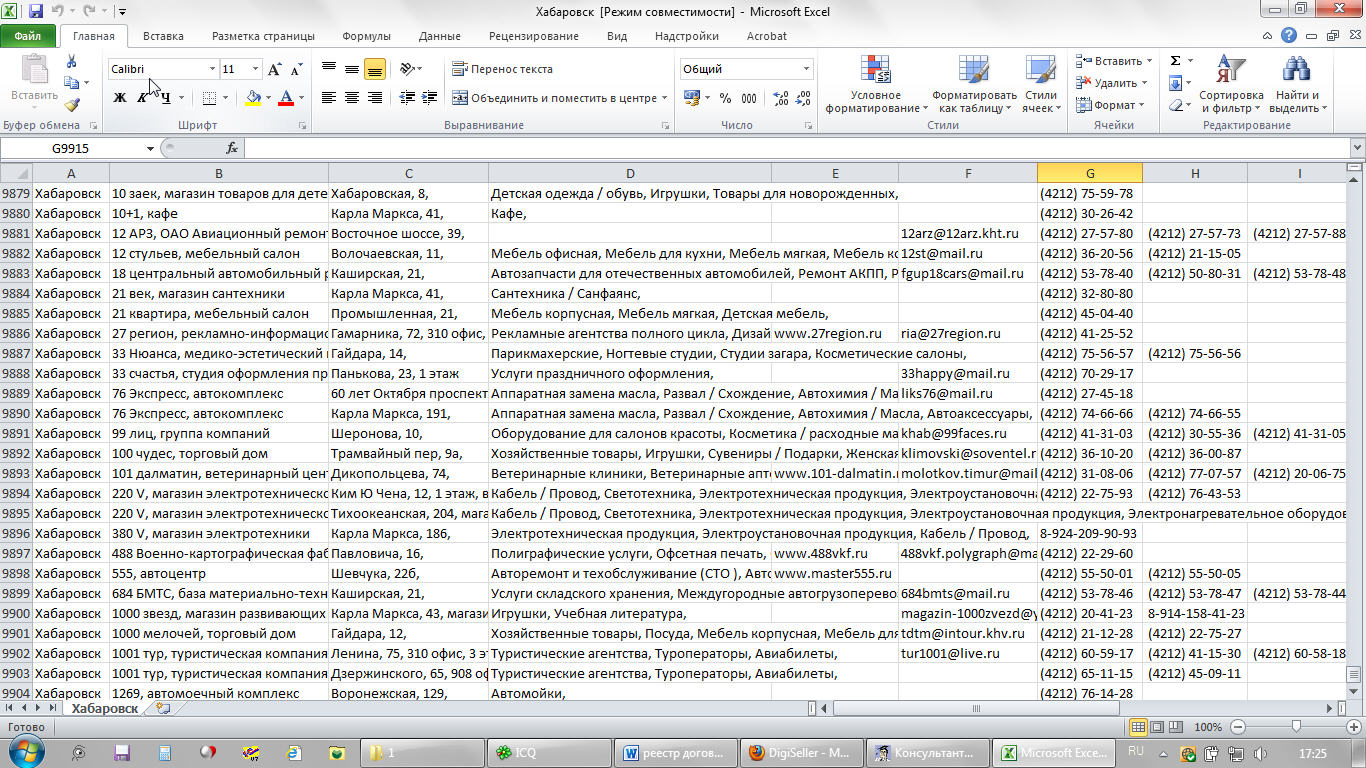This screenshot has height=768, width=1366.
Task: Toggle Перенос текста wrap text
Action: tap(503, 69)
